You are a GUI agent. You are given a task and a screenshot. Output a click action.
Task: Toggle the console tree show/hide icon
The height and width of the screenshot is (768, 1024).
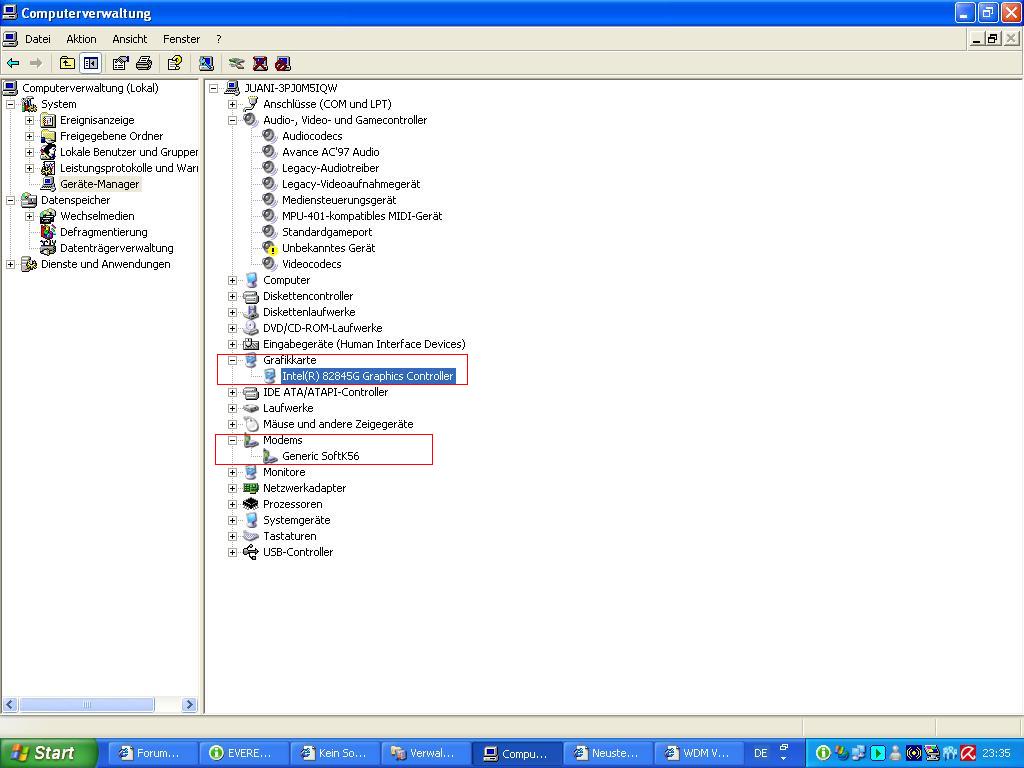coord(91,63)
